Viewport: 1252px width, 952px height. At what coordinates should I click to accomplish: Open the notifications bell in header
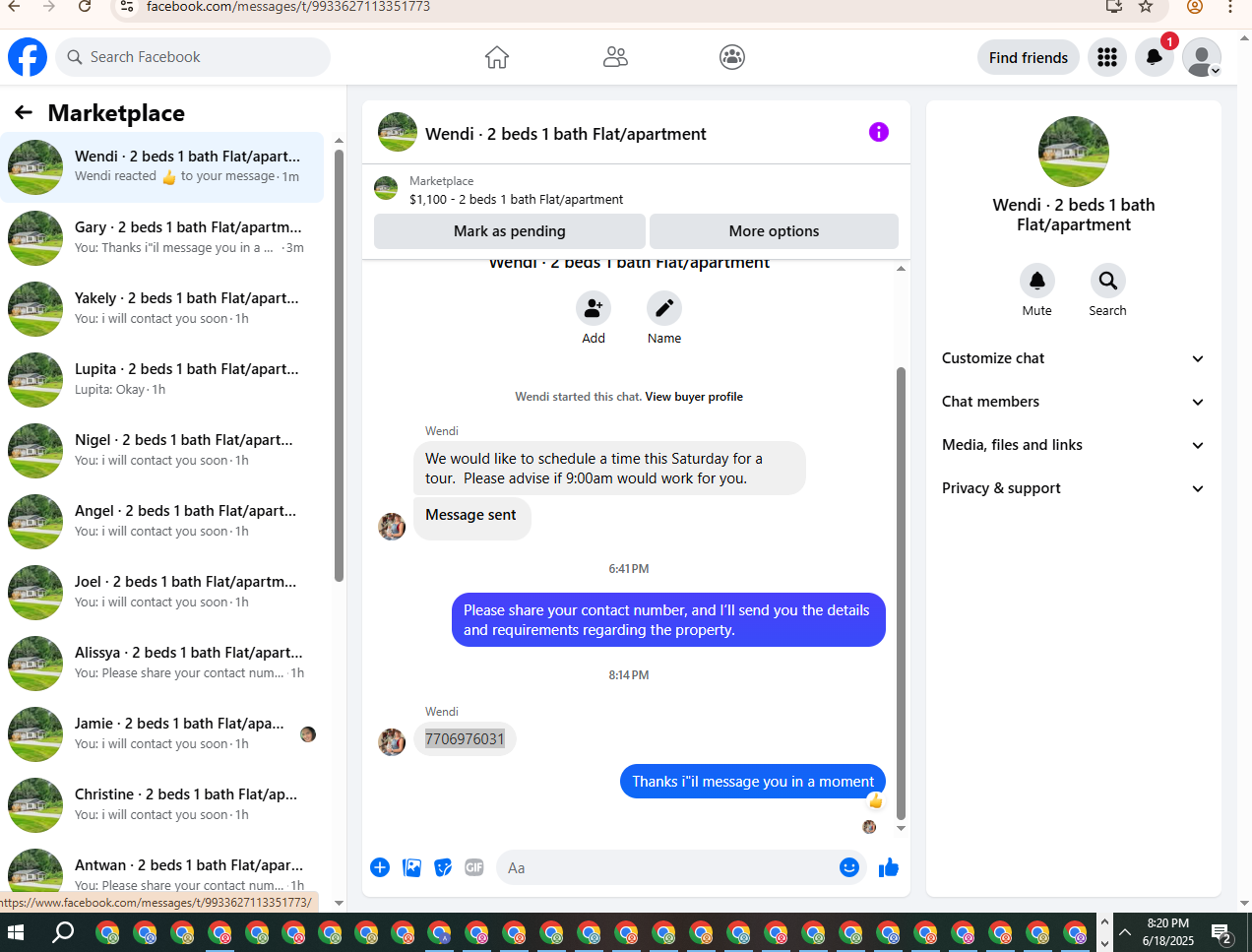pyautogui.click(x=1155, y=57)
